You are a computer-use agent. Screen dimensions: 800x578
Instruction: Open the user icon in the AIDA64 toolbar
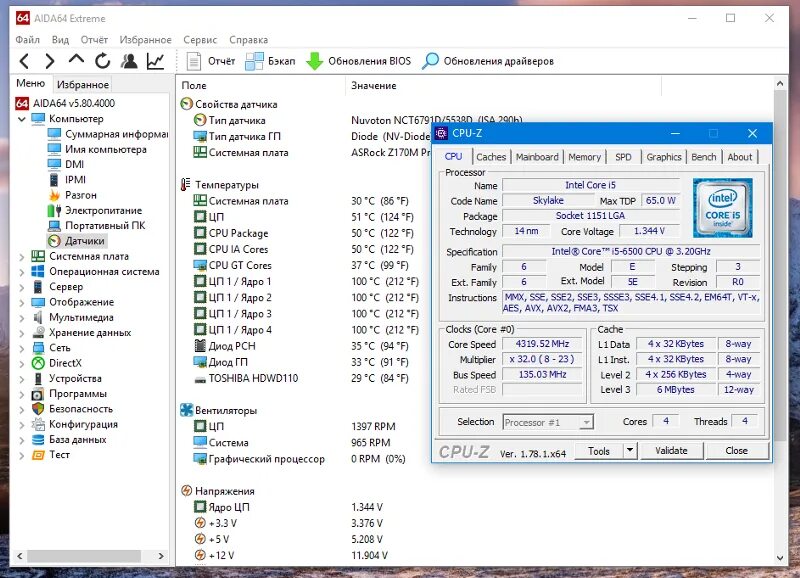pyautogui.click(x=129, y=61)
